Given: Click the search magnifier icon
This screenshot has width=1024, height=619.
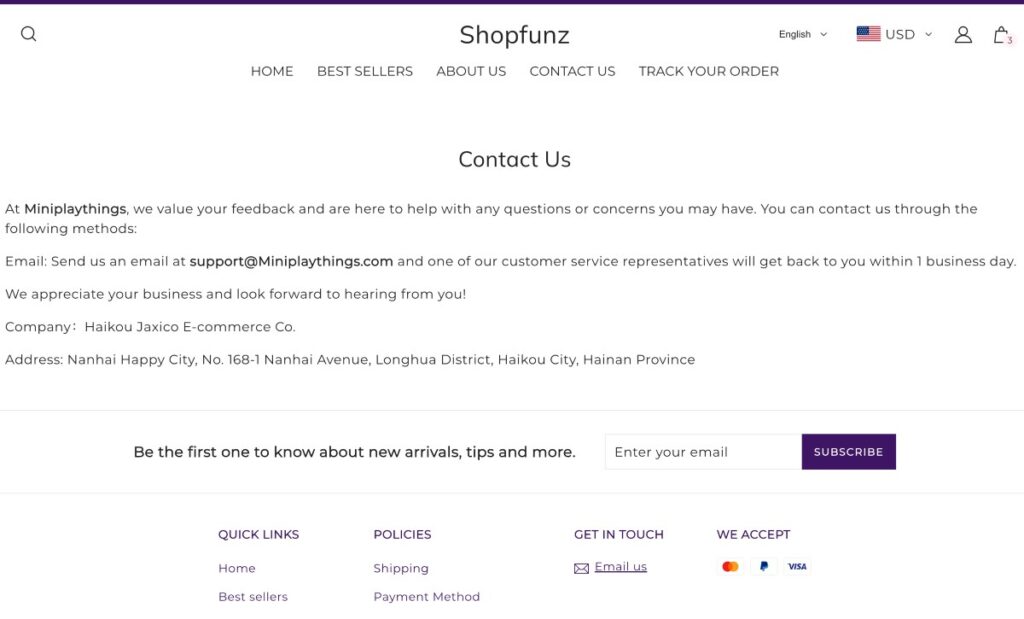Looking at the screenshot, I should point(28,34).
